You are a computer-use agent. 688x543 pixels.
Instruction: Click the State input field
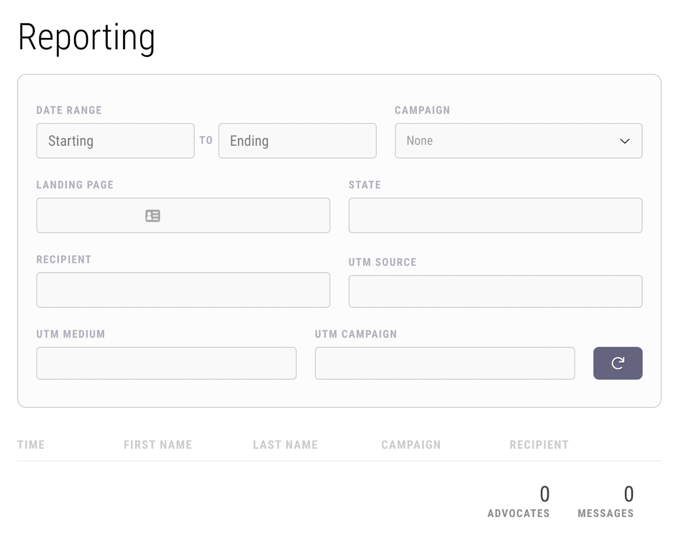coord(495,216)
